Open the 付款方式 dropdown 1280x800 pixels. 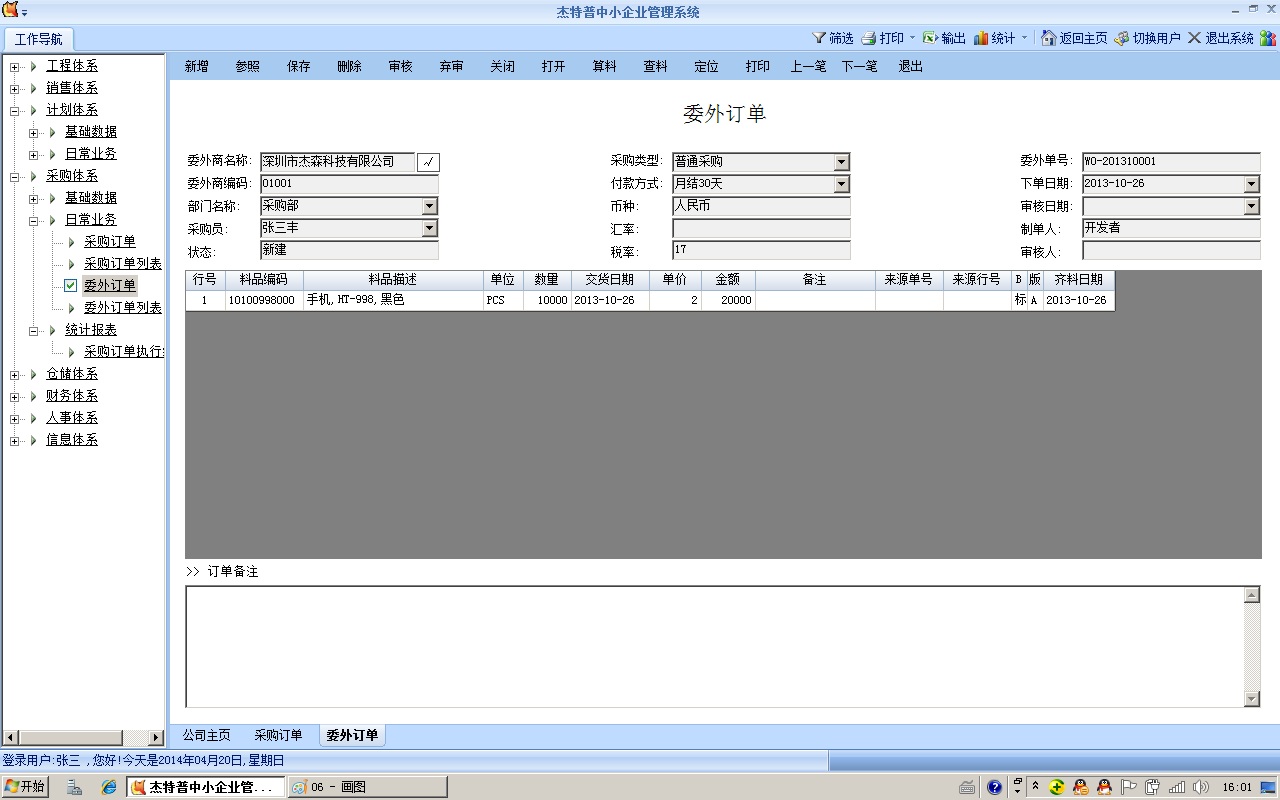(x=841, y=184)
